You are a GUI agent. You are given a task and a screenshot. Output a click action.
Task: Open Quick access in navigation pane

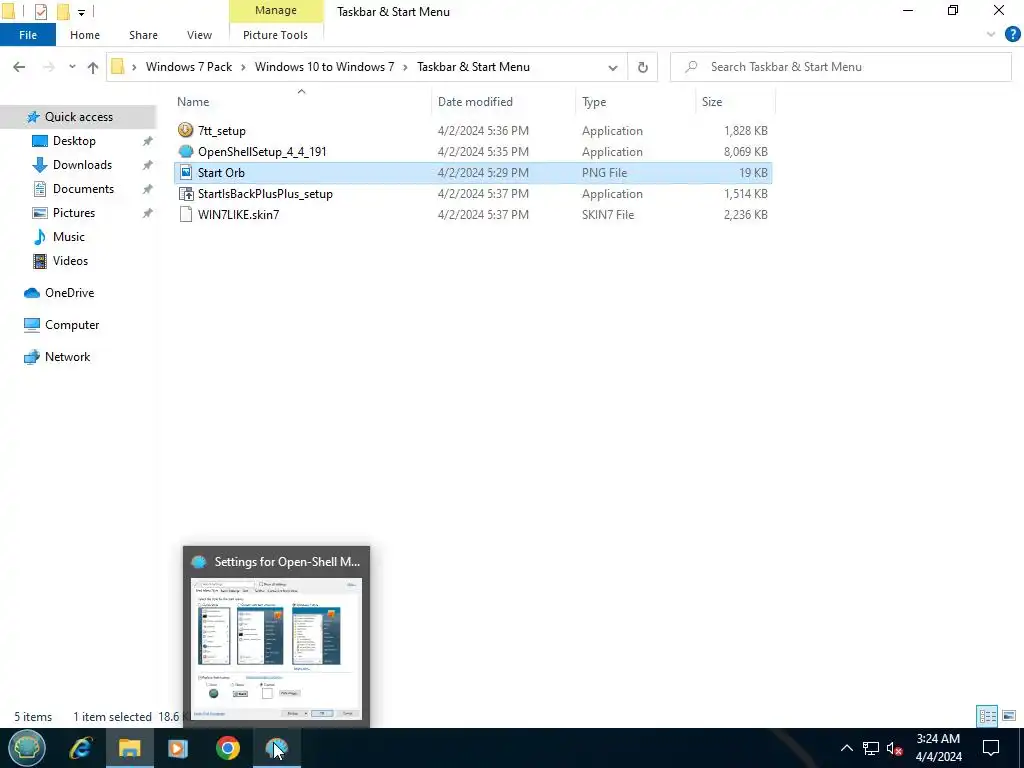[x=78, y=117]
